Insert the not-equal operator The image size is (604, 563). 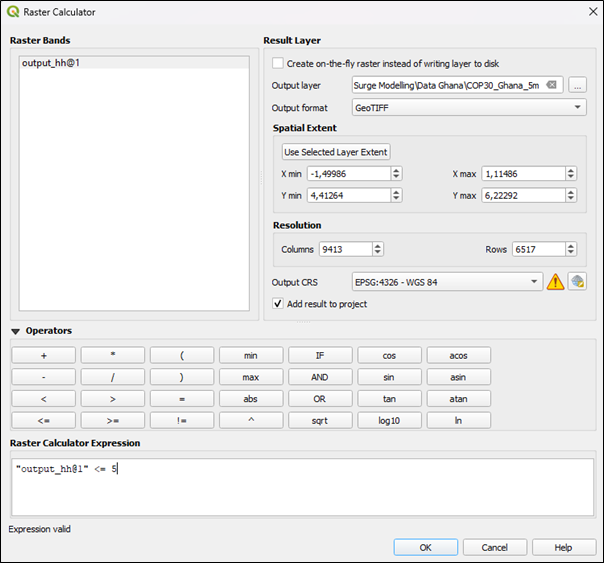point(182,420)
